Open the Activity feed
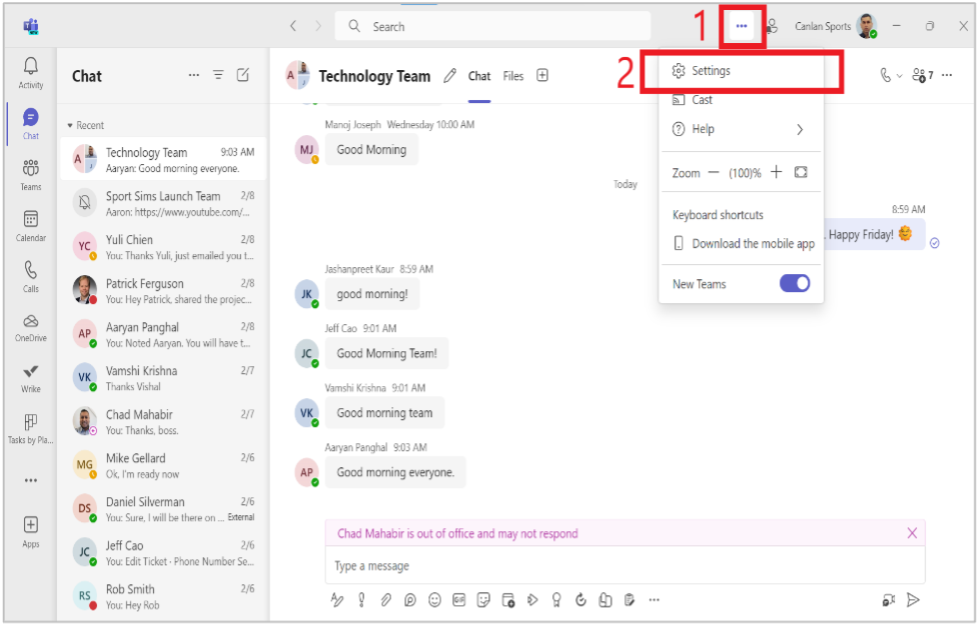 point(31,73)
